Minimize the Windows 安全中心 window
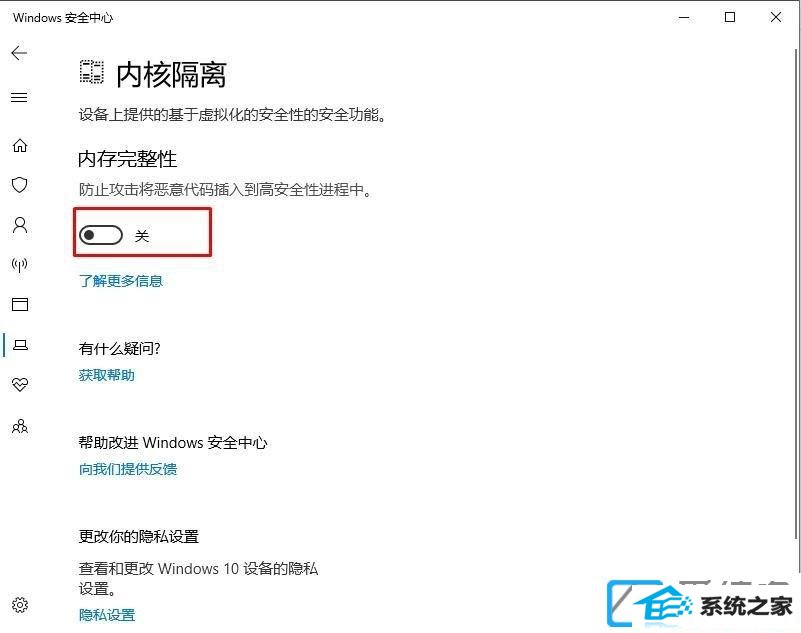Viewport: 801px width, 633px height. [684, 17]
